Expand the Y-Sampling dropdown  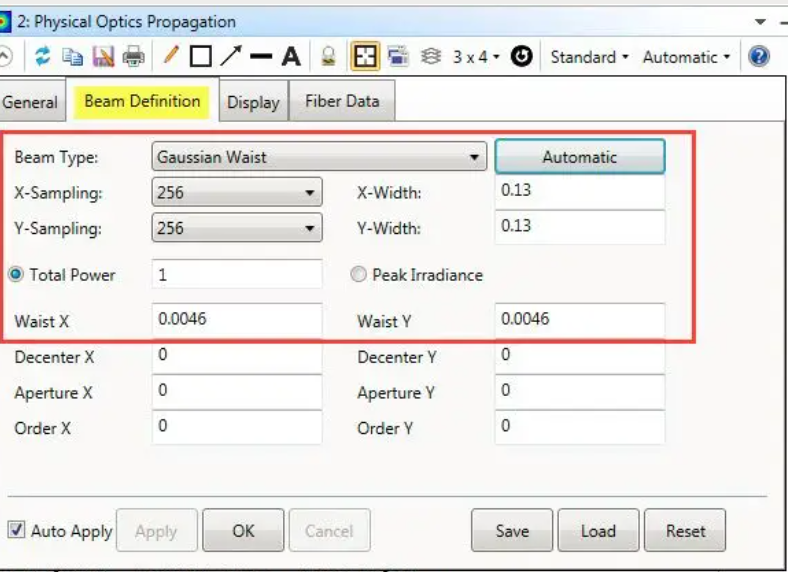pos(237,228)
